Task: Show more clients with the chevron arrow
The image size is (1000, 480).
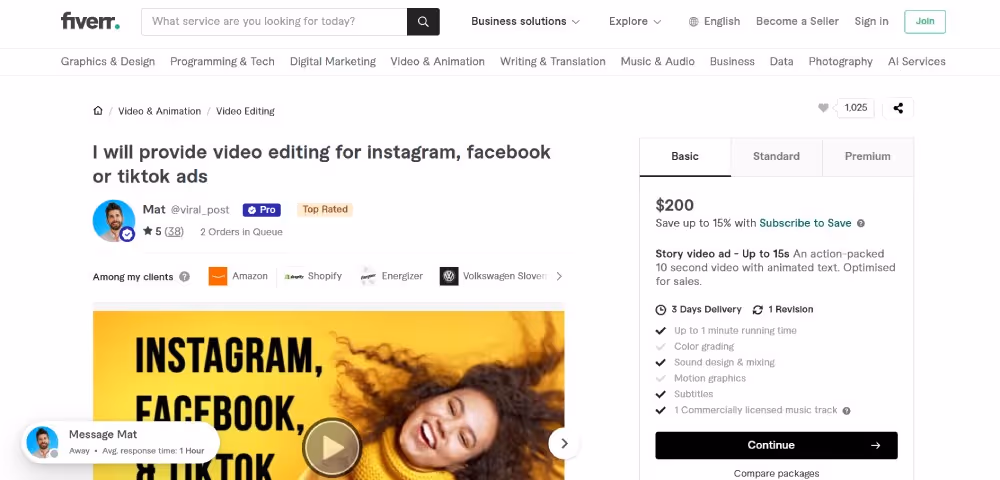Action: (559, 276)
